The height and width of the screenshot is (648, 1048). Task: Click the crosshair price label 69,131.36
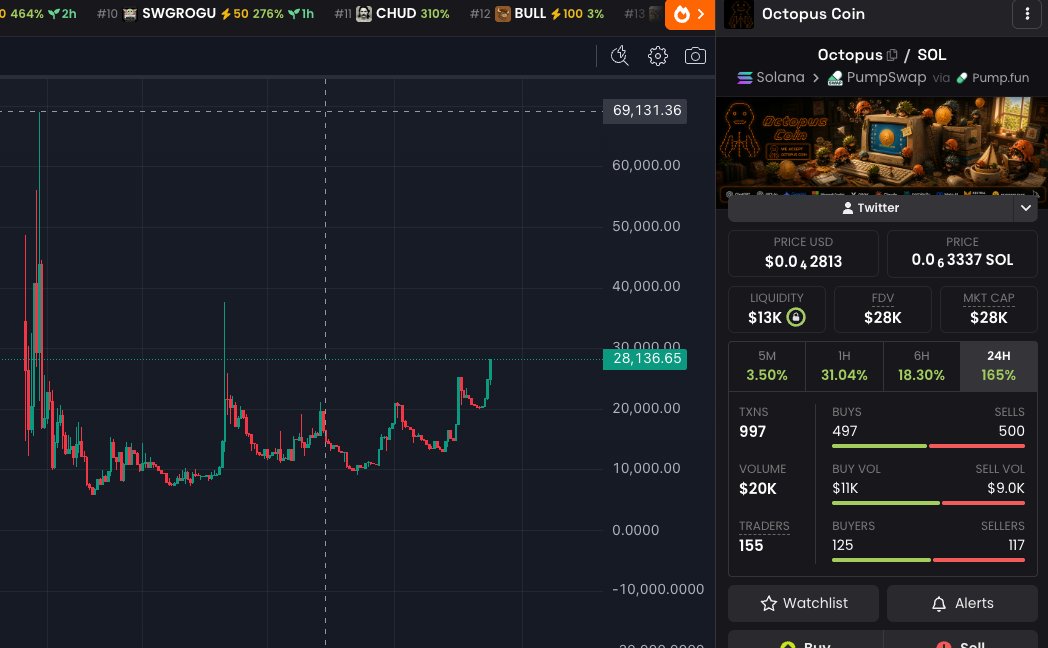645,111
